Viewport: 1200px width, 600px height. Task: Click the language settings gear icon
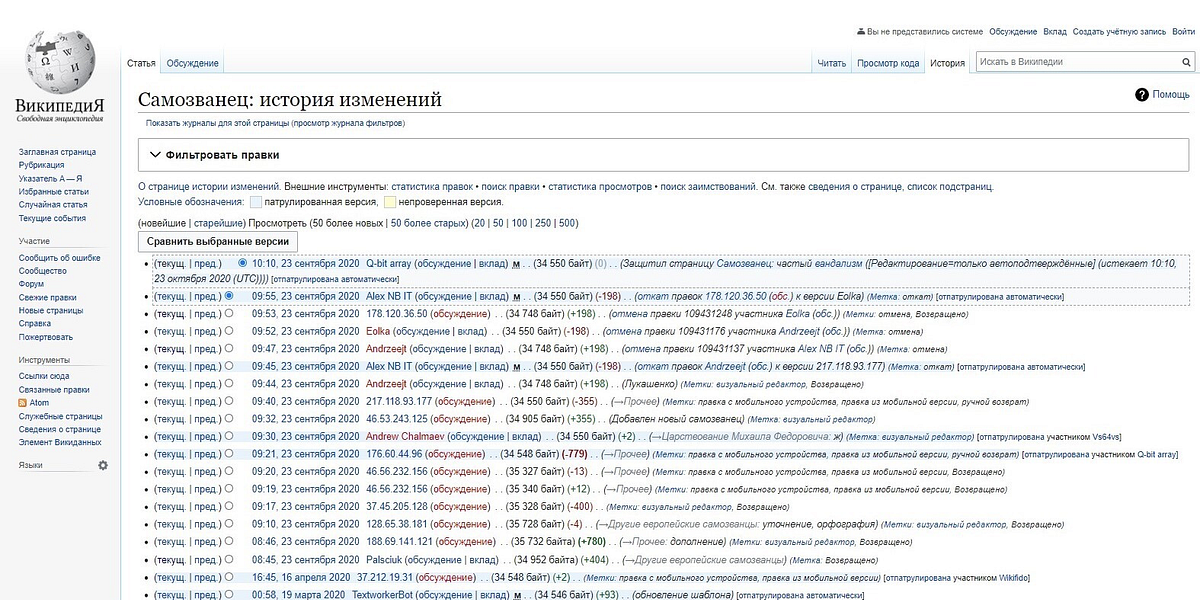102,466
